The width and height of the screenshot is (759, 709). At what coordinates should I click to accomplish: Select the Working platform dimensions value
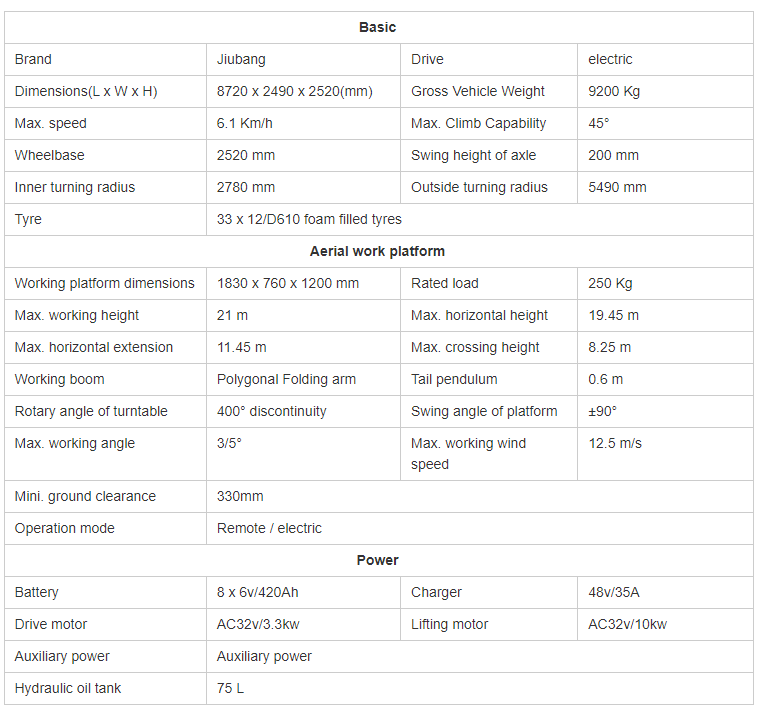coord(288,283)
